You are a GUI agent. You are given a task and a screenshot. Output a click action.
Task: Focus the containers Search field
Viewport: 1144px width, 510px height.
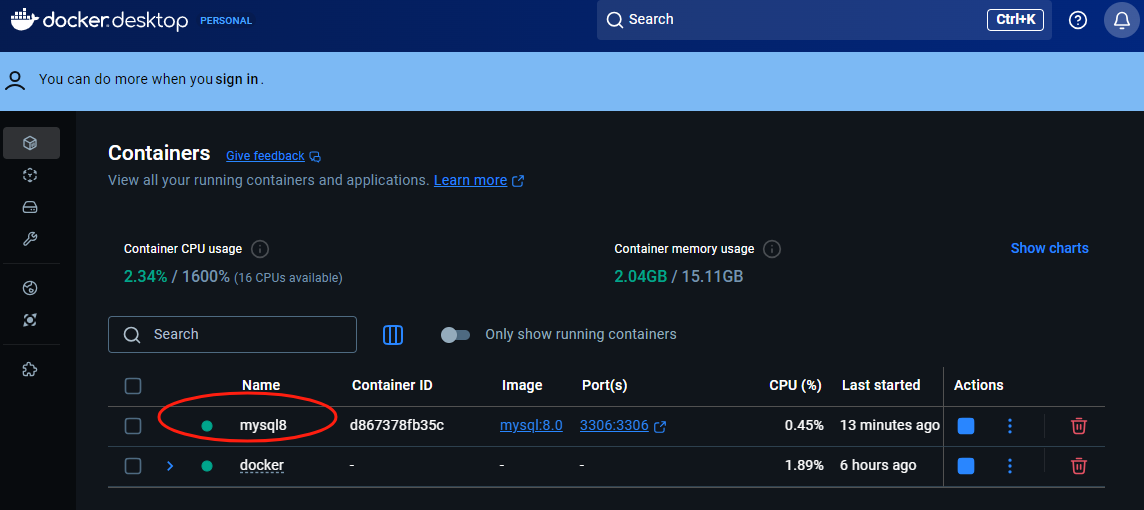click(233, 335)
